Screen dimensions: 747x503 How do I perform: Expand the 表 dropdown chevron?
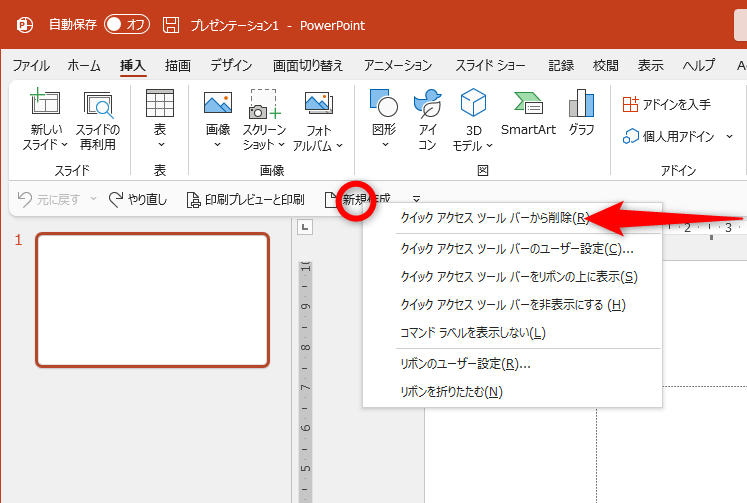(161, 144)
